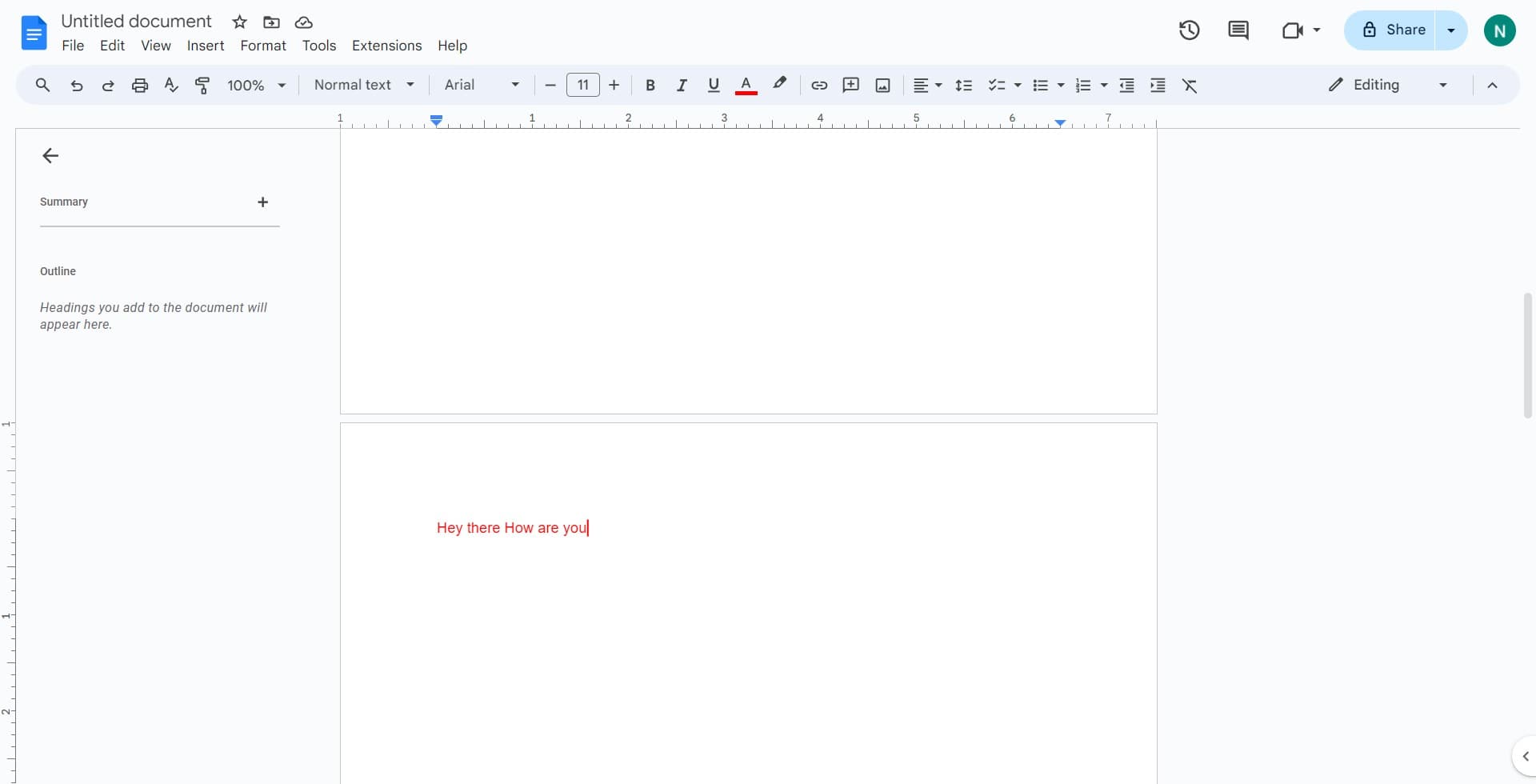Toggle italic formatting
This screenshot has width=1536, height=784.
[x=682, y=85]
